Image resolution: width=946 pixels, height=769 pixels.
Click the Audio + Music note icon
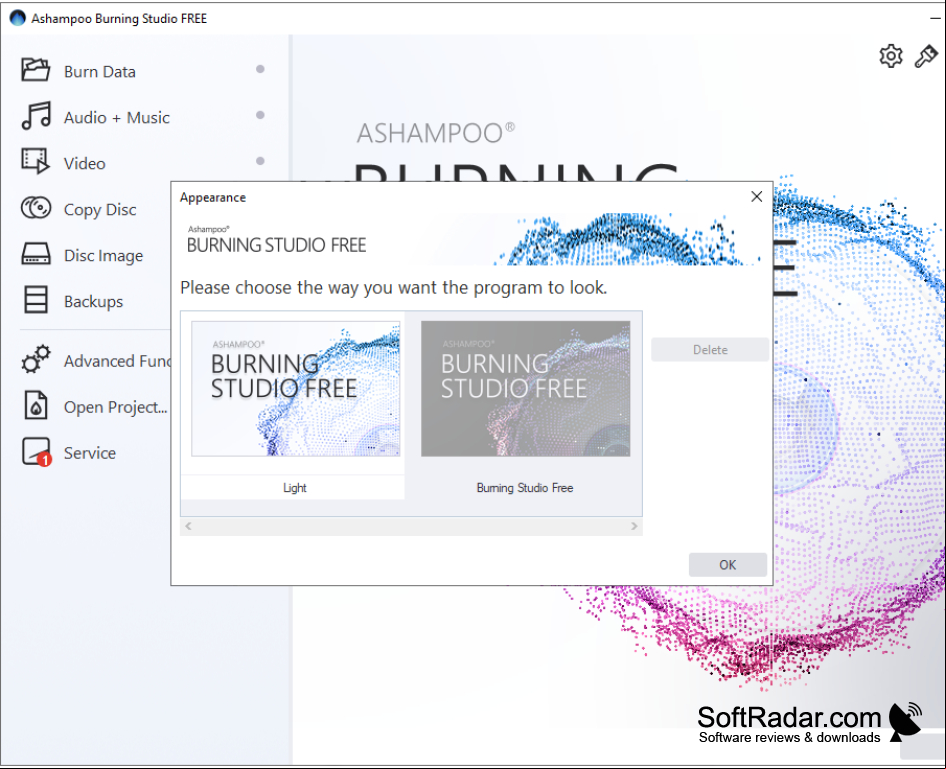coord(36,115)
